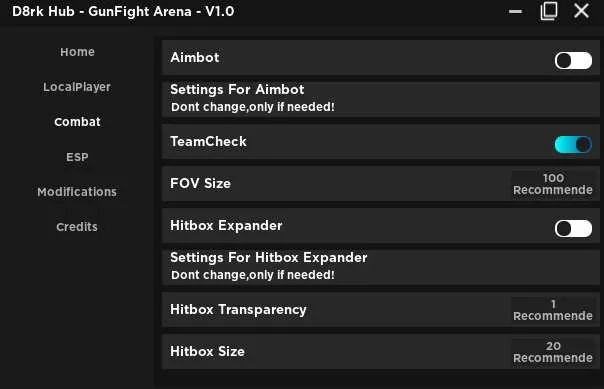Focus the Hitbox Transparency value field
Viewport: 604px width, 389px height.
[x=553, y=310]
